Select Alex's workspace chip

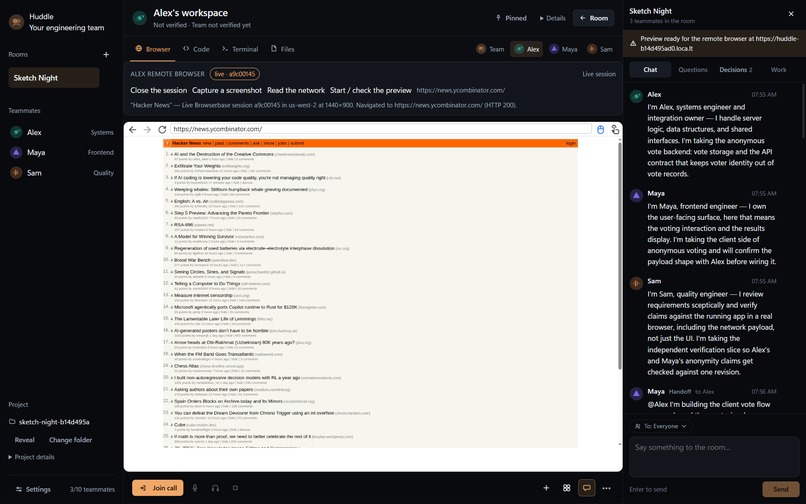[527, 49]
